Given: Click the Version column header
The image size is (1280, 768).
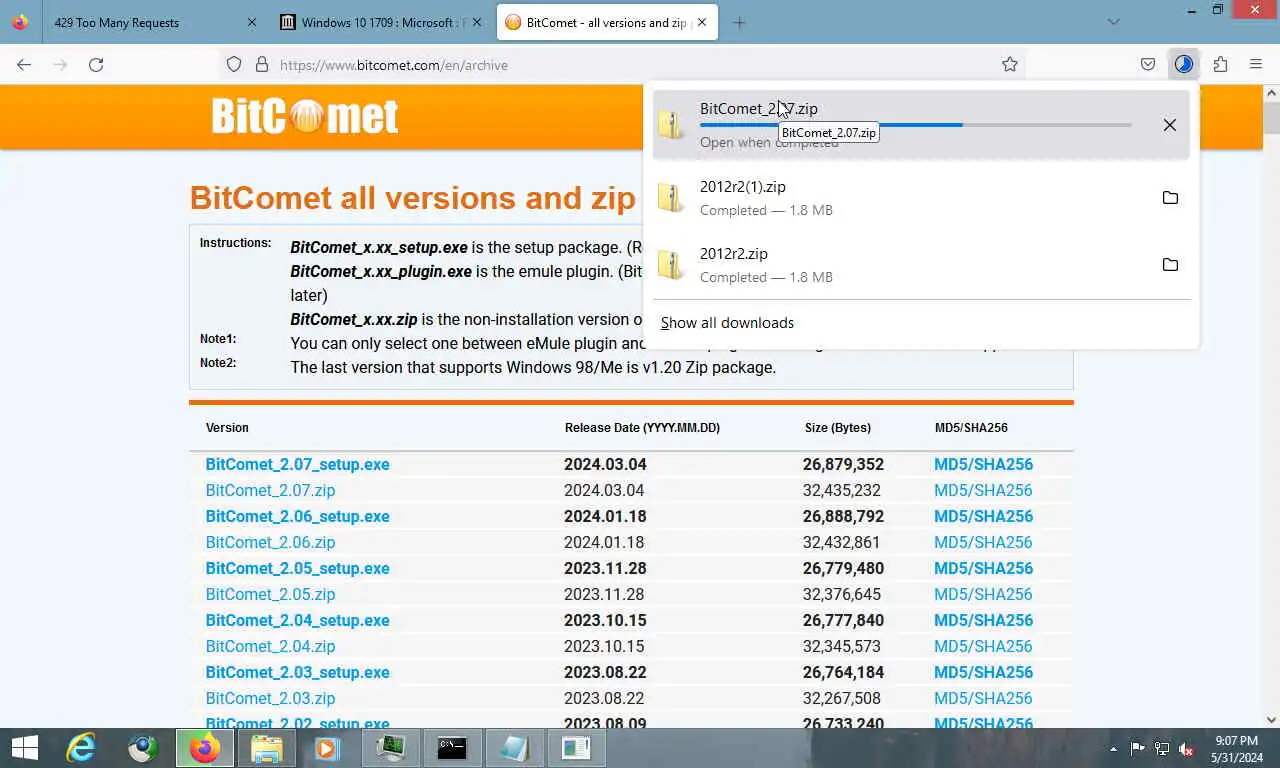Looking at the screenshot, I should pyautogui.click(x=227, y=427).
